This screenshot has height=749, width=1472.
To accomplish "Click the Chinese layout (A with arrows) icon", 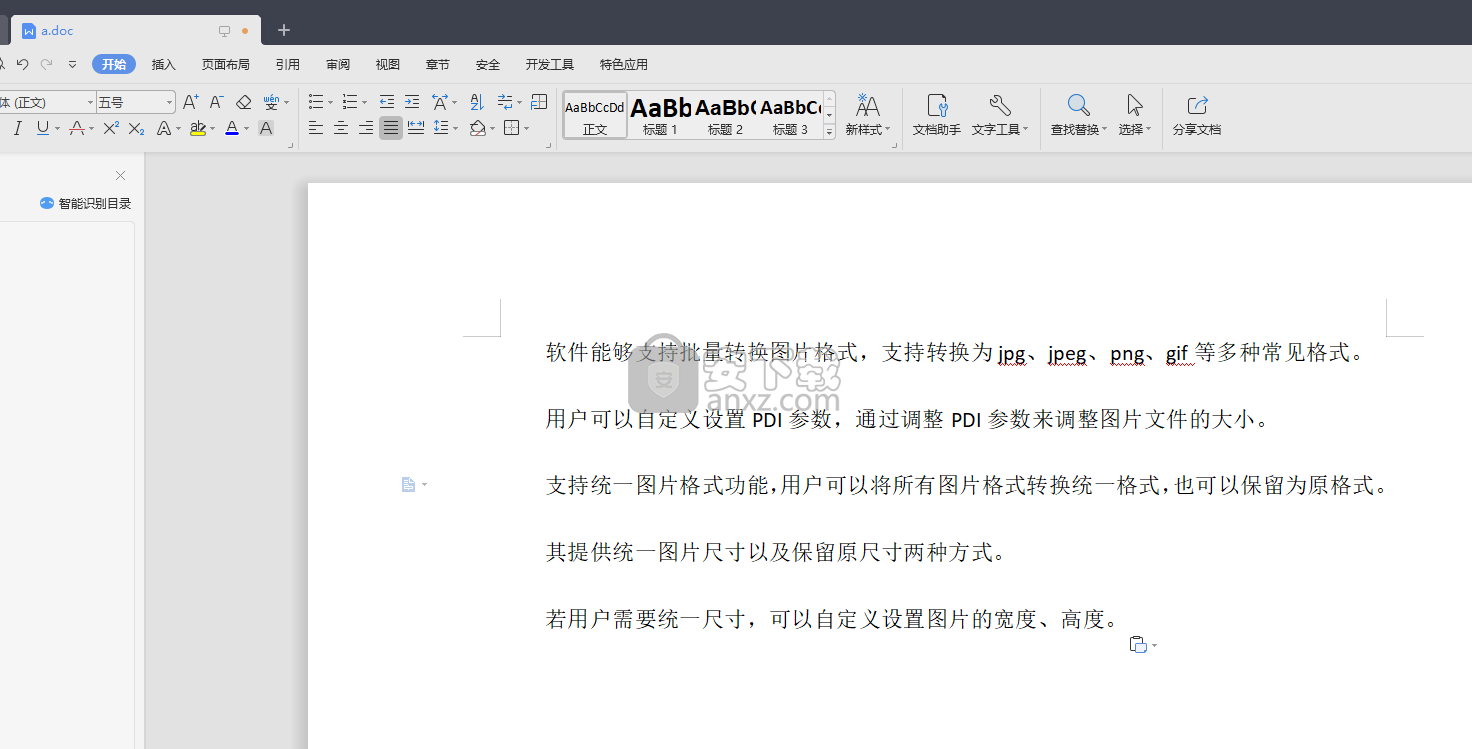I will (440, 102).
